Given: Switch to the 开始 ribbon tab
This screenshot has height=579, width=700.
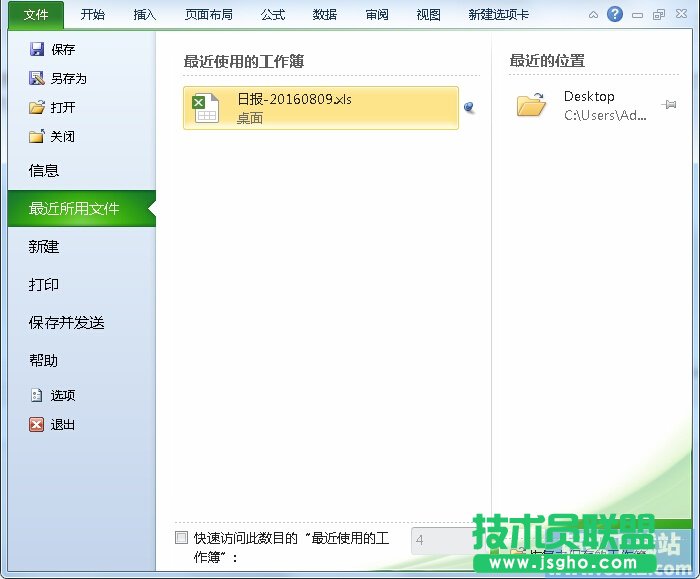Looking at the screenshot, I should [93, 15].
